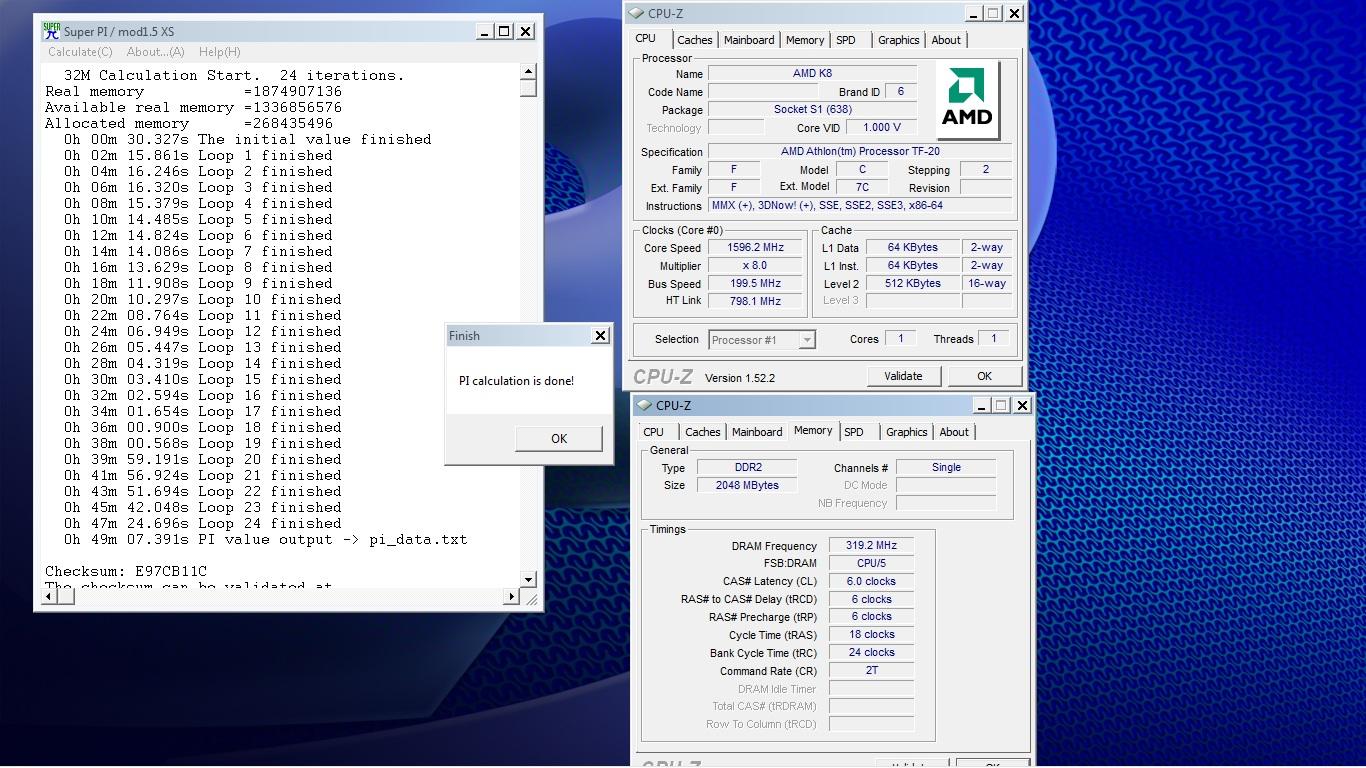
Task: Click OK in the top CPU-Z window
Action: click(x=984, y=376)
